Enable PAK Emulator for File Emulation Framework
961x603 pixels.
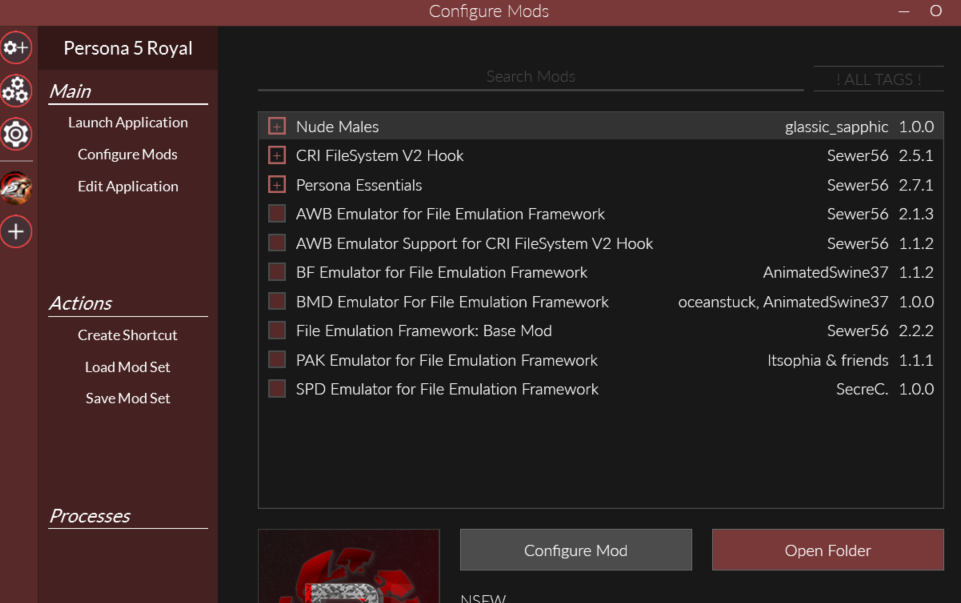tap(277, 360)
